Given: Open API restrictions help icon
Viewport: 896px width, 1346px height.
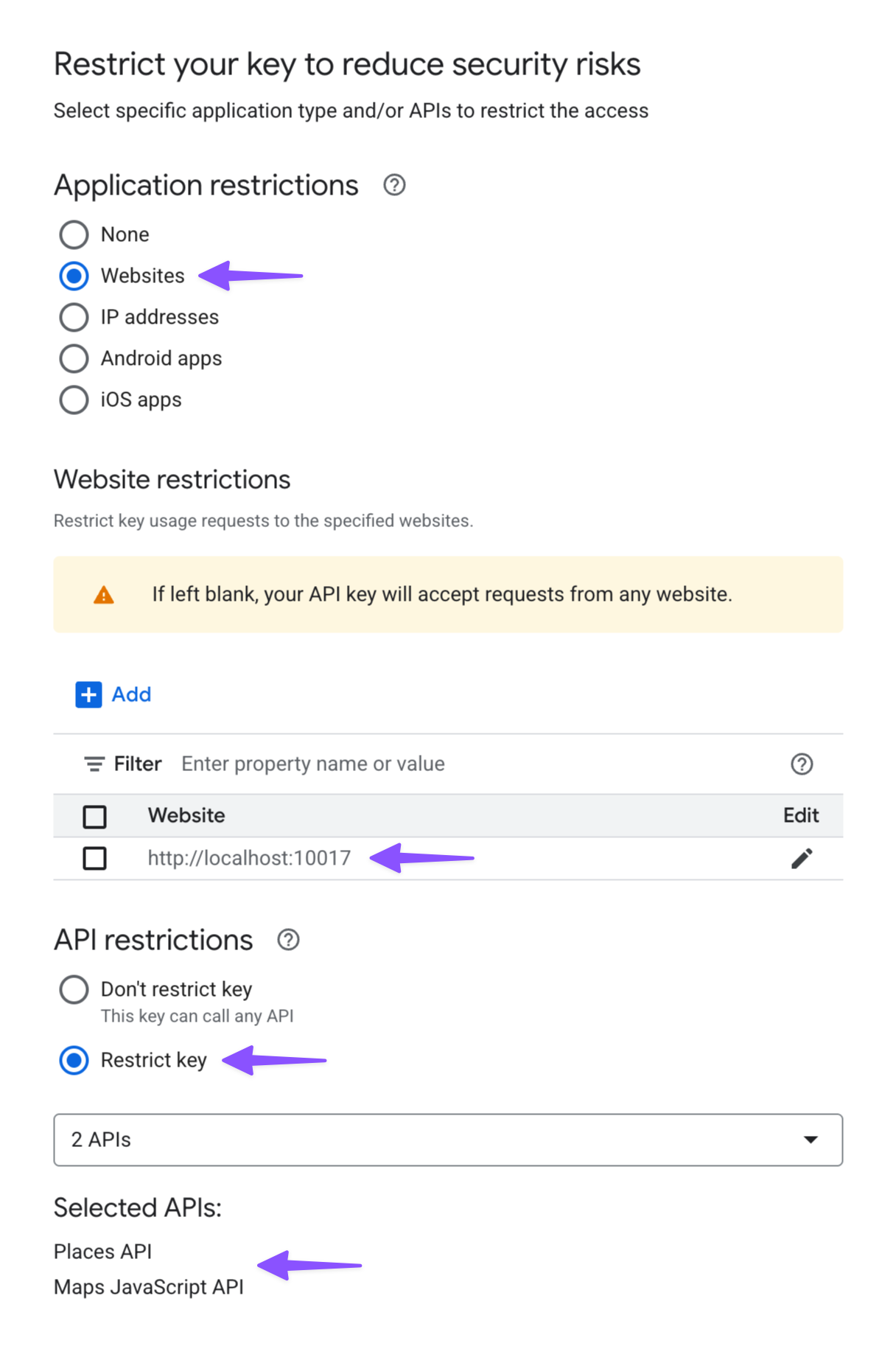Looking at the screenshot, I should [x=288, y=940].
